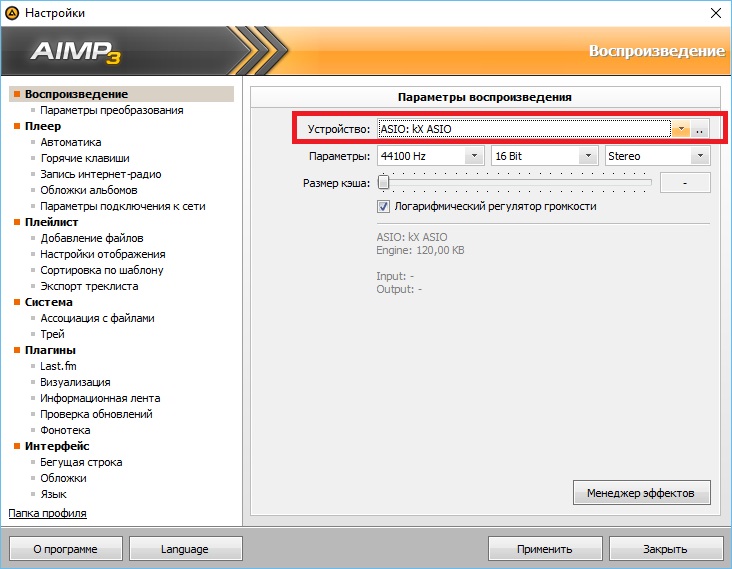Select Параметры преобразования in the sidebar
Screen dimensions: 732x569
(112, 110)
